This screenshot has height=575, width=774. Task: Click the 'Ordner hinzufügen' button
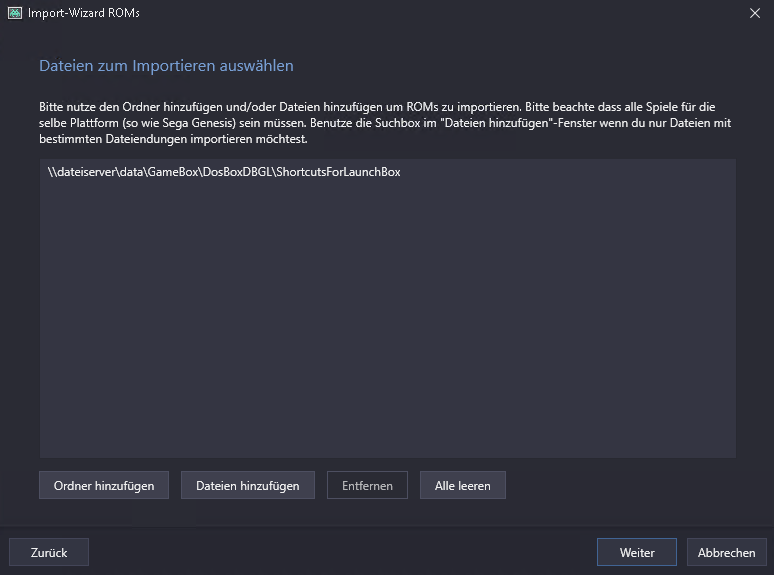(104, 485)
